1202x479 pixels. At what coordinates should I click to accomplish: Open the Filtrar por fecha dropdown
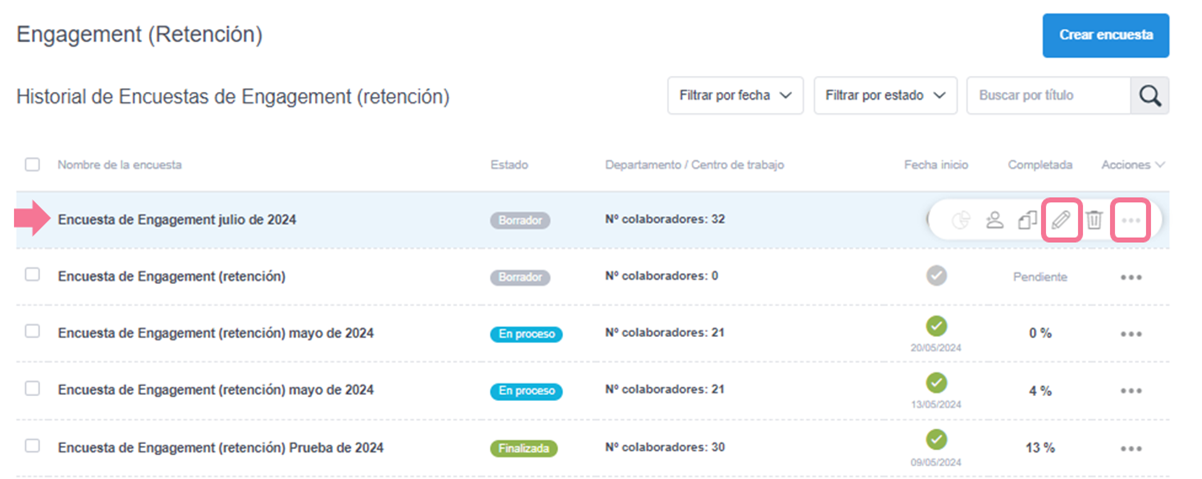coord(735,96)
